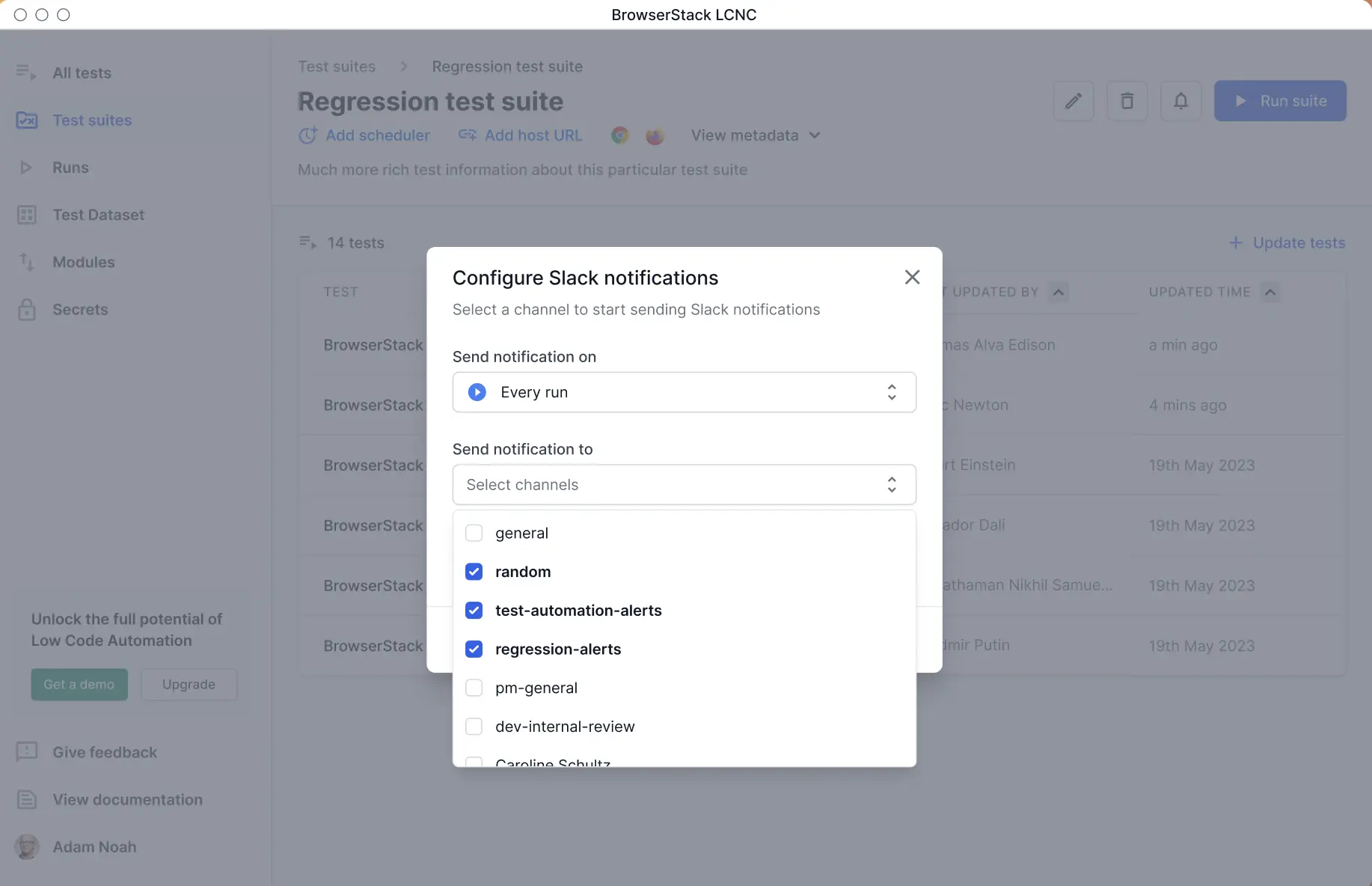Expand the View metadata dropdown
Screen dimensions: 1372x886
(756, 135)
